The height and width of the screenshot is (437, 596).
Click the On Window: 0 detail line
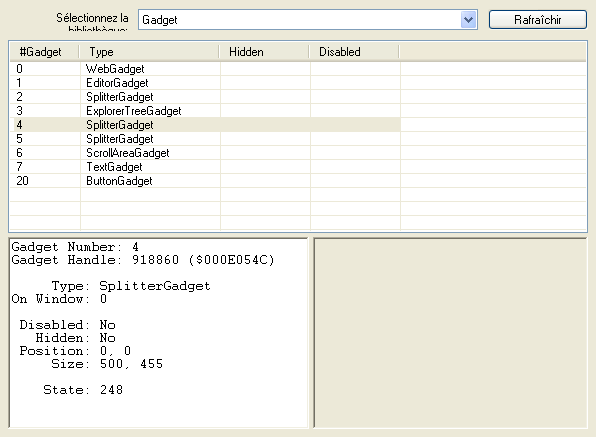point(59,299)
